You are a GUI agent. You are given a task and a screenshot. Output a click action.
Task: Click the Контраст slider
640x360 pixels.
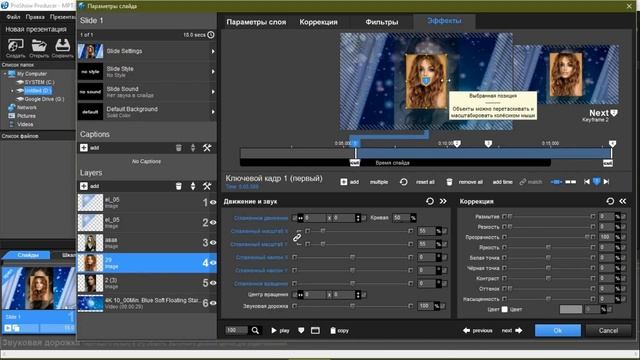[548, 278]
